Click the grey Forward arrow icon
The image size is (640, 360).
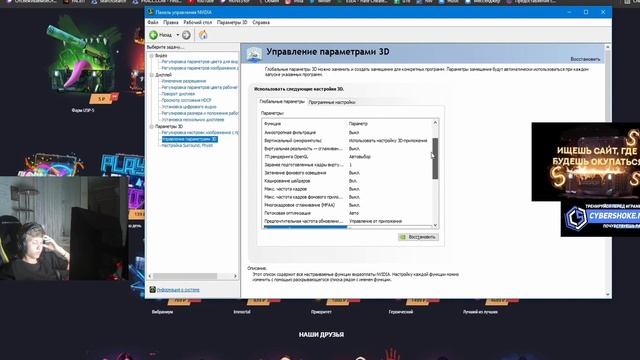(x=186, y=35)
